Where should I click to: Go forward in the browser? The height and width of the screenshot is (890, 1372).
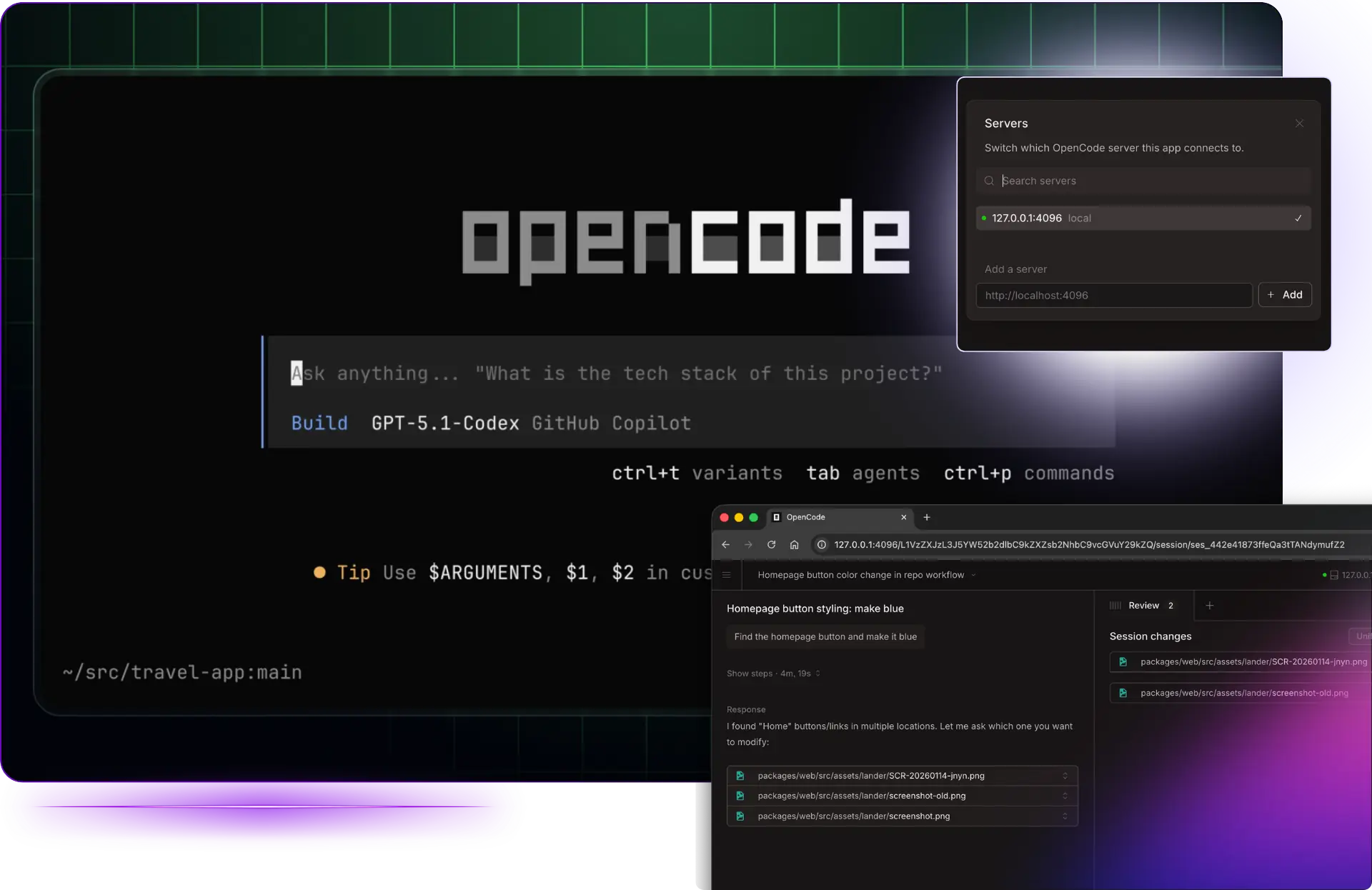click(748, 544)
